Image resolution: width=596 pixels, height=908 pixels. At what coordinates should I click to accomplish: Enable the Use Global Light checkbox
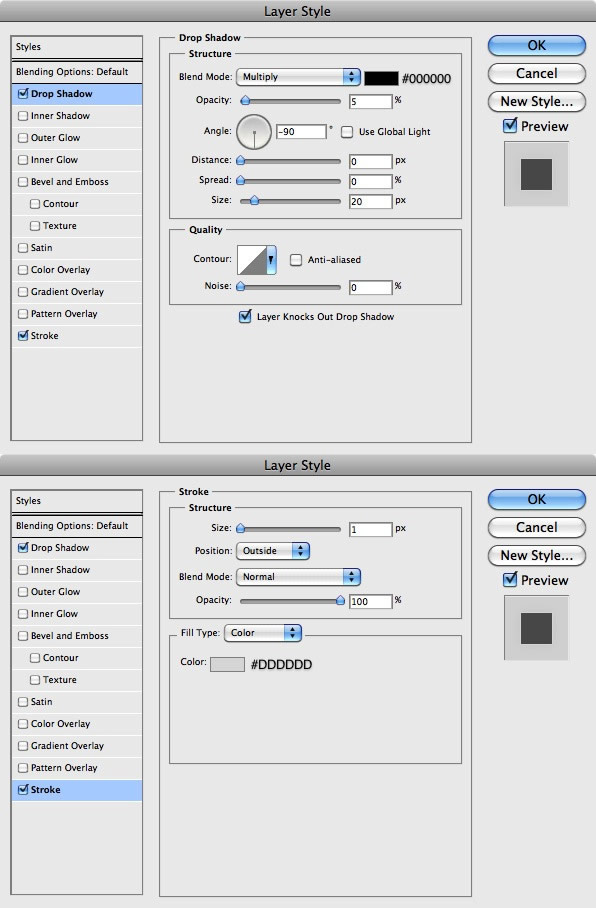click(347, 132)
